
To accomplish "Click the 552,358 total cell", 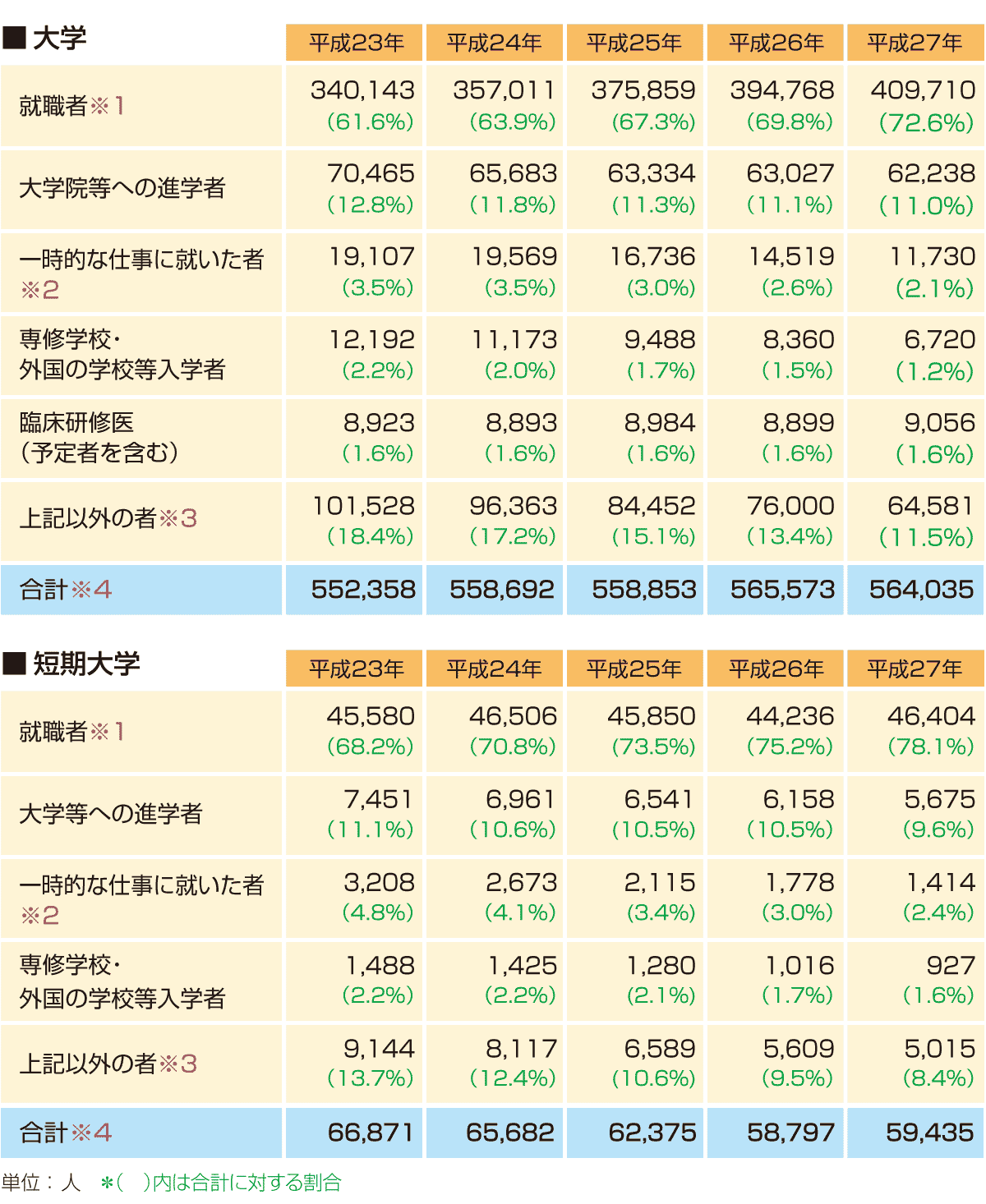I will (362, 590).
